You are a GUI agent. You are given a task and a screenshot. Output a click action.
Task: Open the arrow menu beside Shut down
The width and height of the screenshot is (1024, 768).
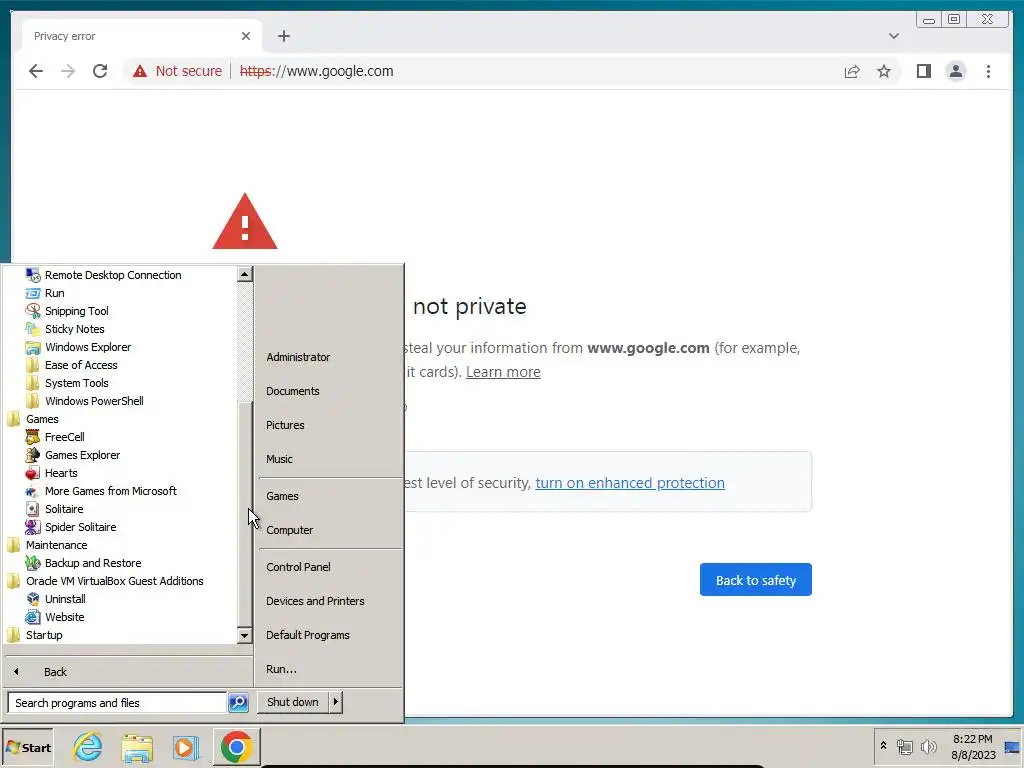[336, 702]
